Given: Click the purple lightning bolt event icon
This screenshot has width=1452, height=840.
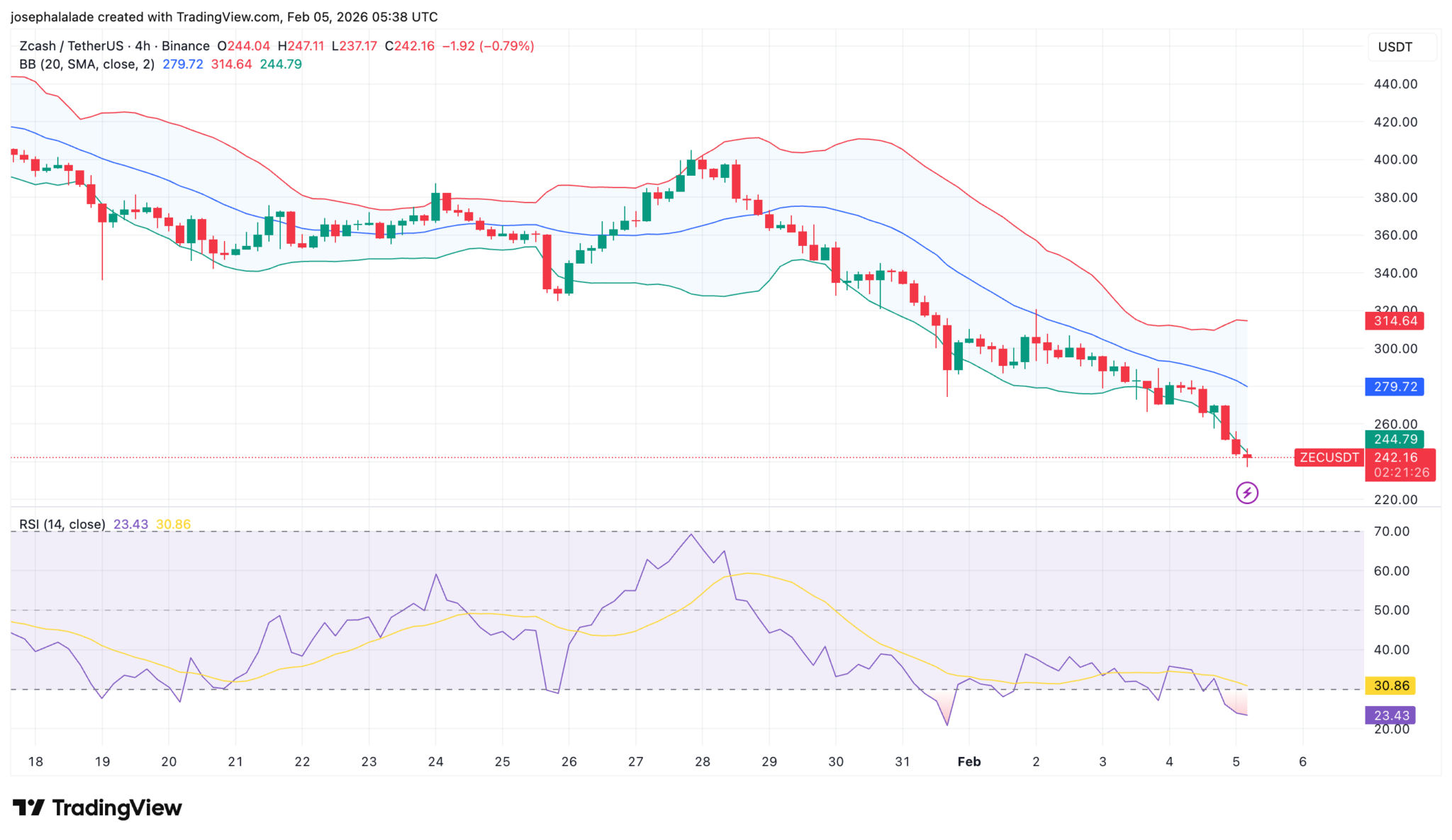Looking at the screenshot, I should (x=1246, y=492).
